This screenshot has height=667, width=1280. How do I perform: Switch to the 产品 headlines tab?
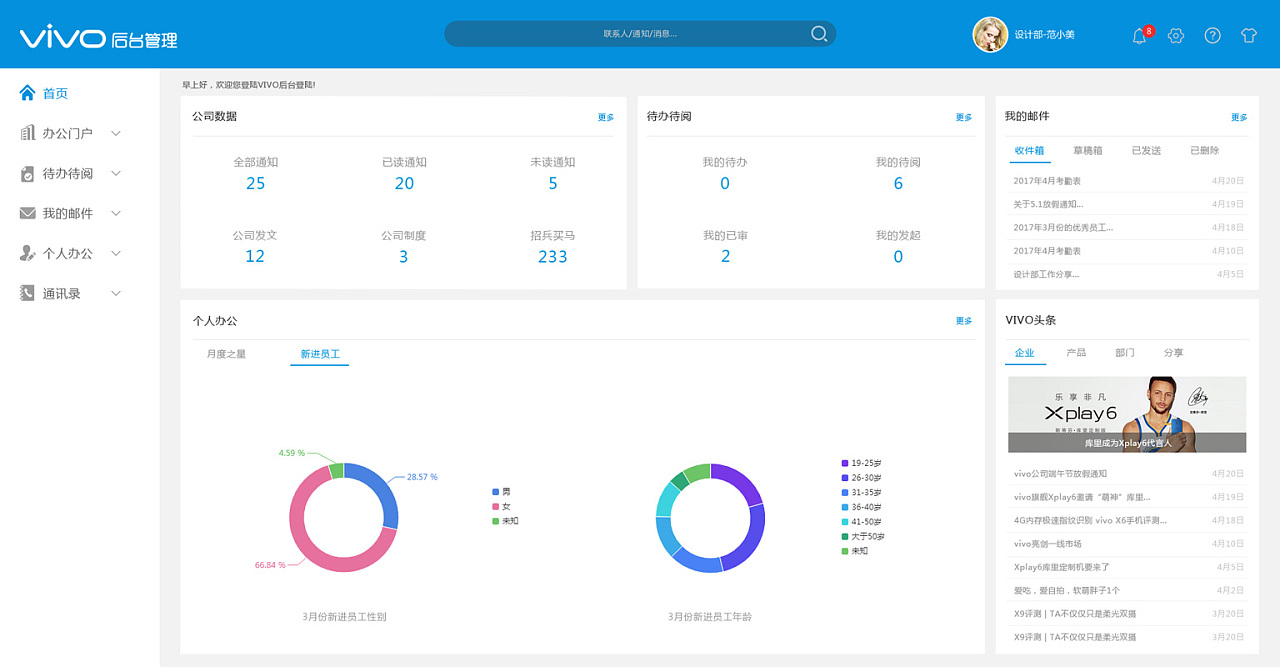1076,353
